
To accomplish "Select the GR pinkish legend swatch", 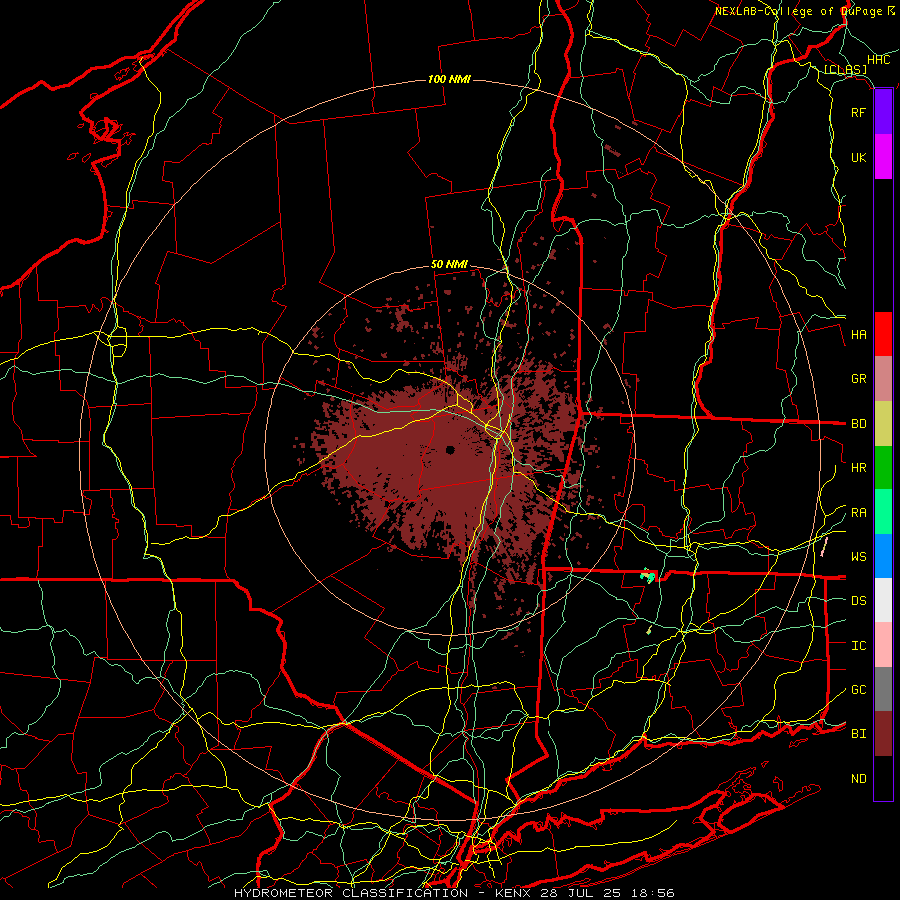I will [883, 379].
